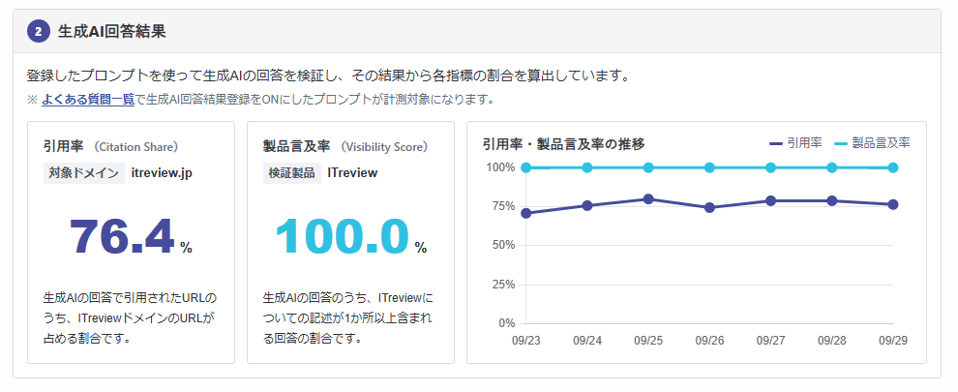Click the 製品言及率 data point for 09/25
Viewport: 958px width, 392px height.
648,167
